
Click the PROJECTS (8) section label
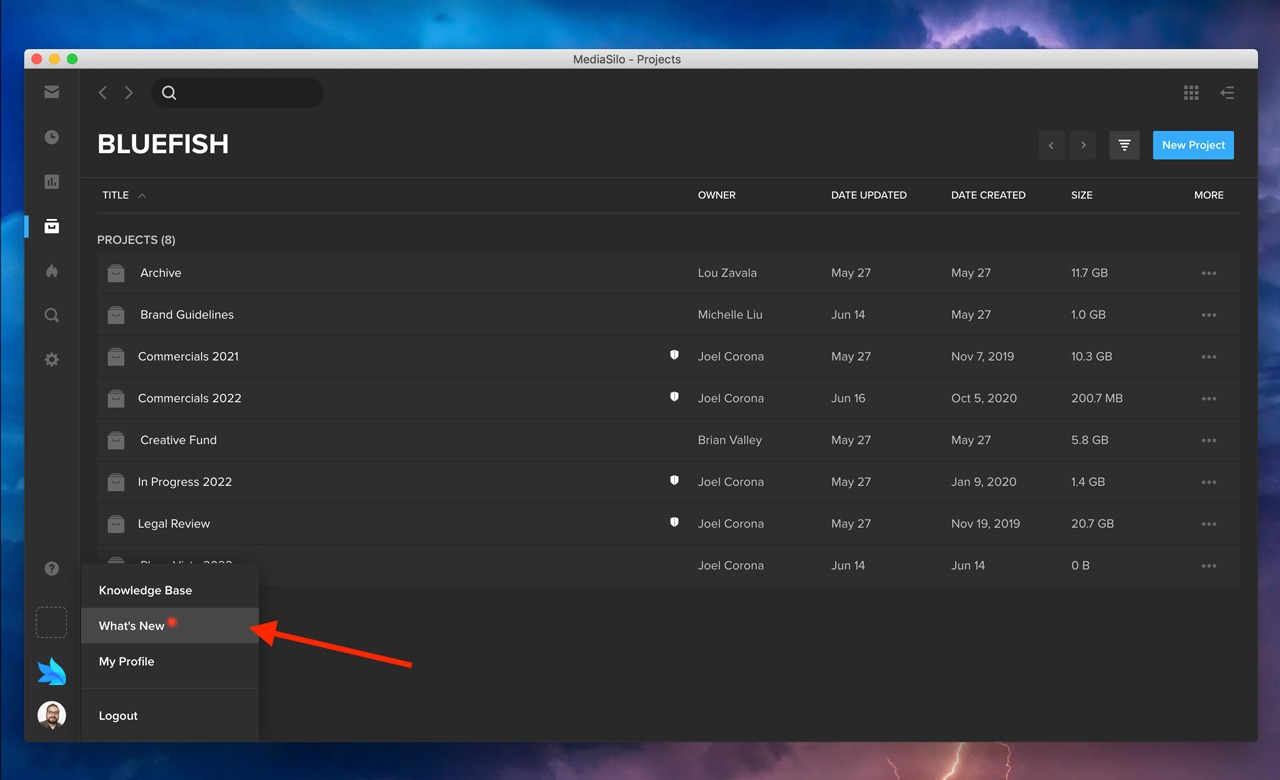(136, 240)
